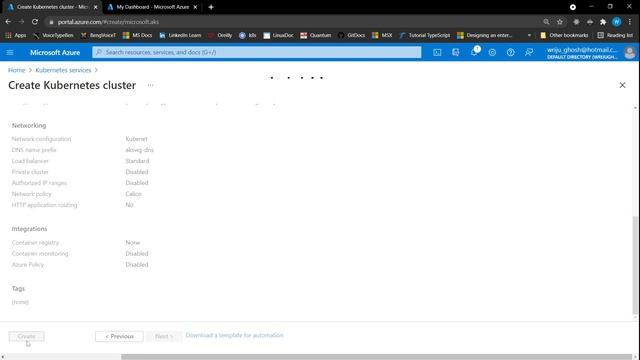The height and width of the screenshot is (360, 640).
Task: Open the notifications bell
Action: (x=474, y=52)
